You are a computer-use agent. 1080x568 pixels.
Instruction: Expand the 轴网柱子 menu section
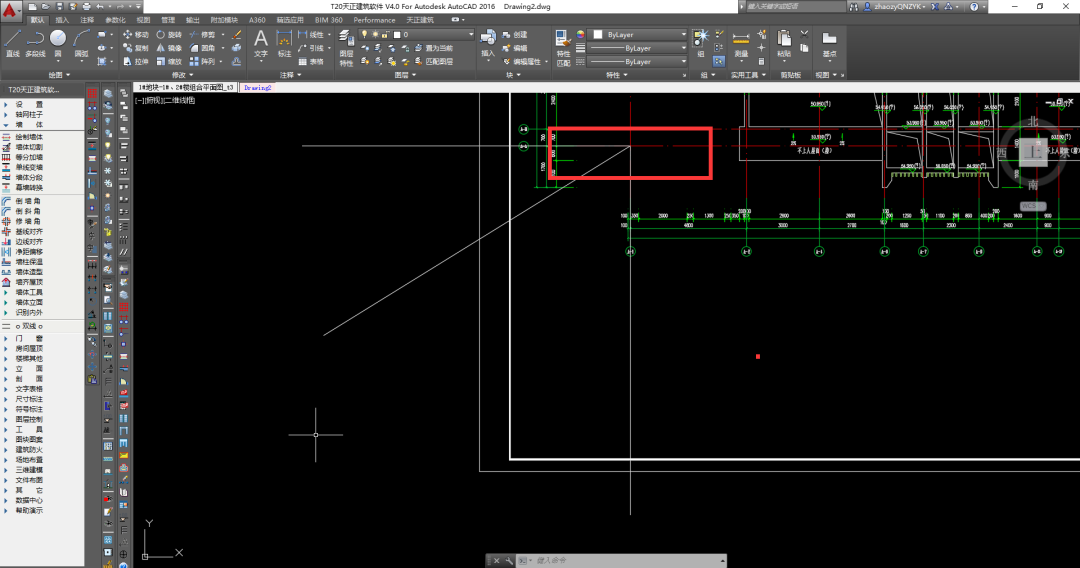coord(29,114)
